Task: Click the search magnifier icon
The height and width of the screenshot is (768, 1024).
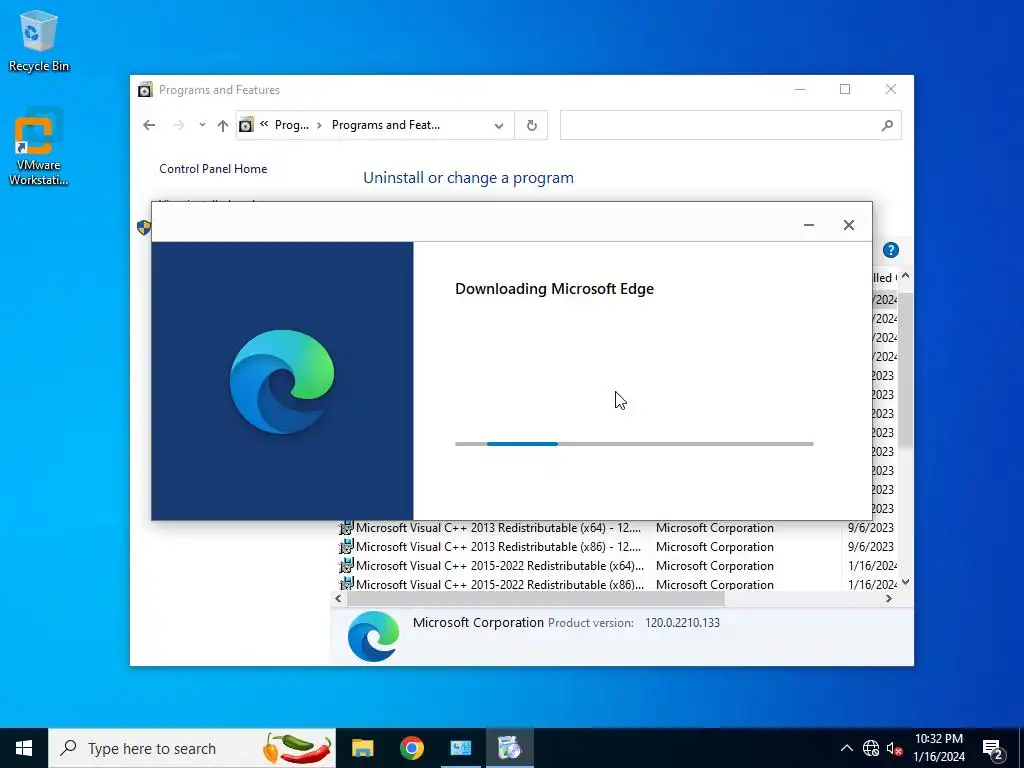Action: coord(887,125)
